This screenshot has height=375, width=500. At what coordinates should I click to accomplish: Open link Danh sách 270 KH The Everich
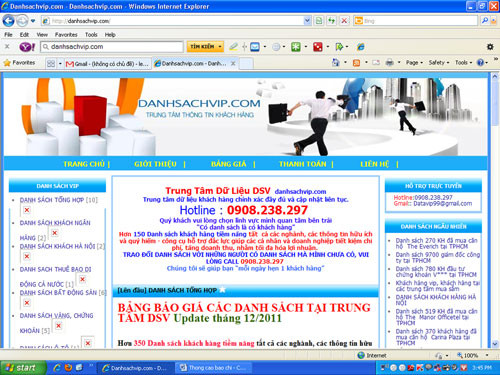[436, 243]
